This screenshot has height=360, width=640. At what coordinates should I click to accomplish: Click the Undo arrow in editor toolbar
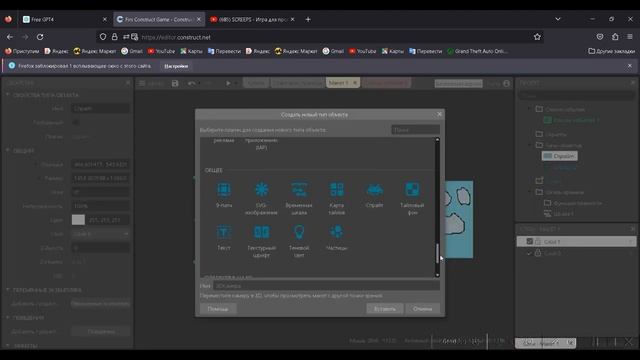pyautogui.click(x=191, y=83)
